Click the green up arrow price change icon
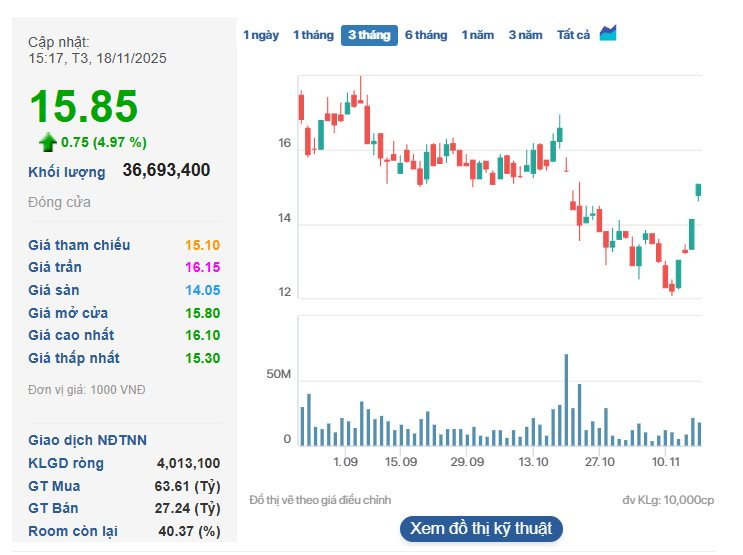743x555 pixels. pyautogui.click(x=47, y=142)
